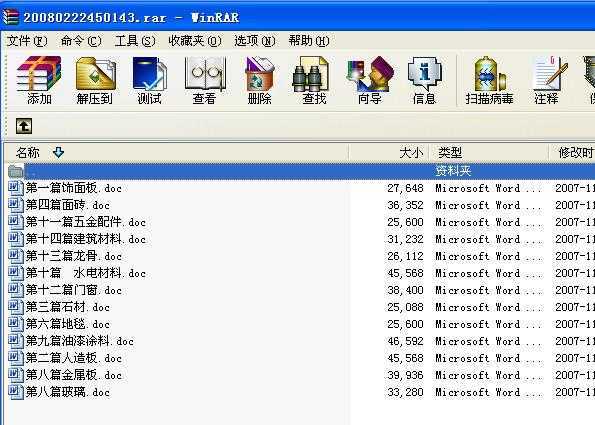Select file 第十篇 水电材料.doc
Screen dimensions: 595x425
pyautogui.click(x=86, y=273)
